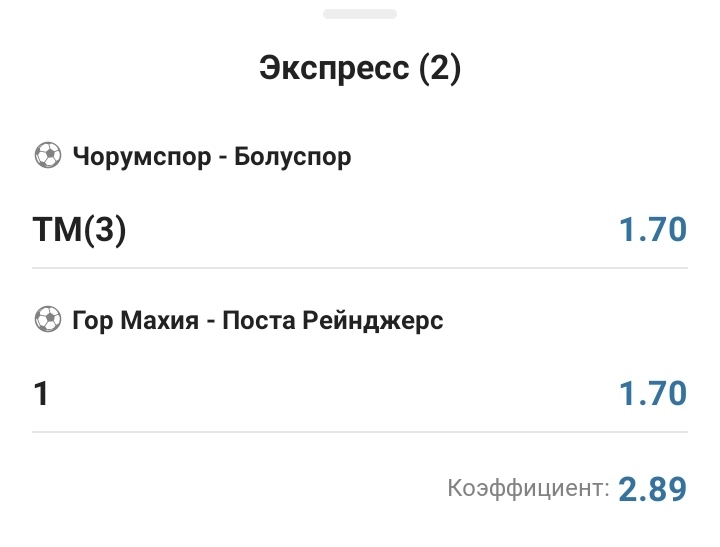Open the Болуспор team name
The height and width of the screenshot is (547, 720).
click(292, 157)
